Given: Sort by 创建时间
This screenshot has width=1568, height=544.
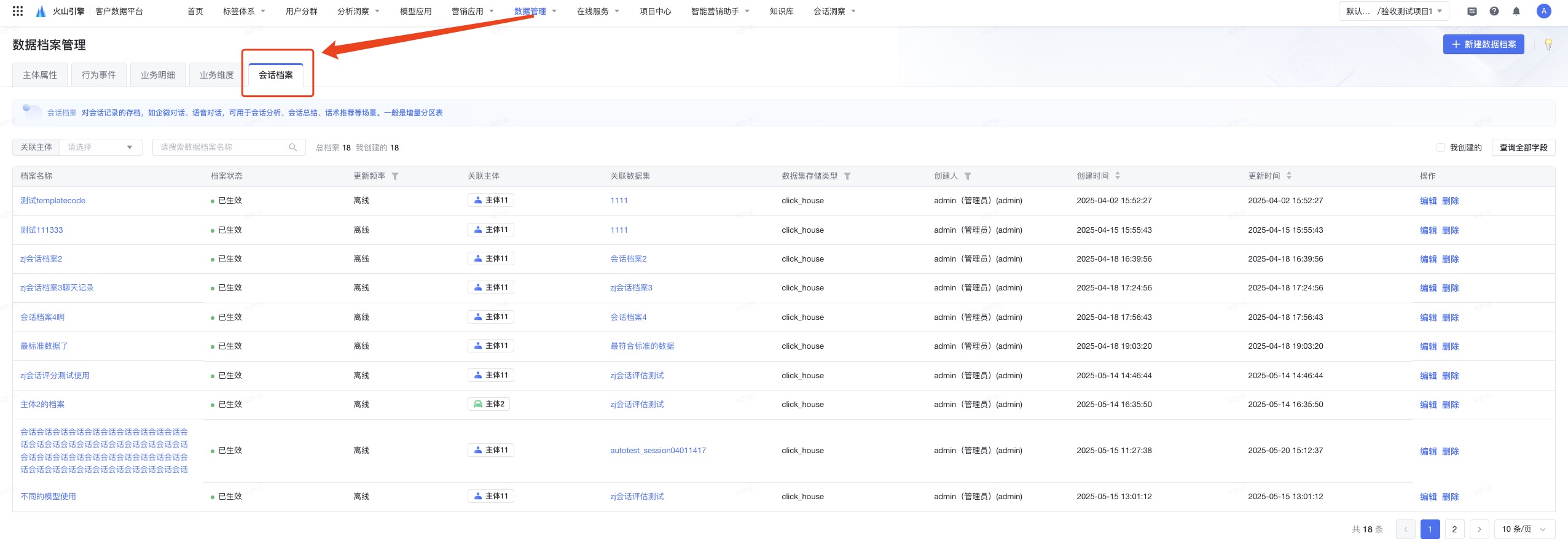Looking at the screenshot, I should (1118, 176).
